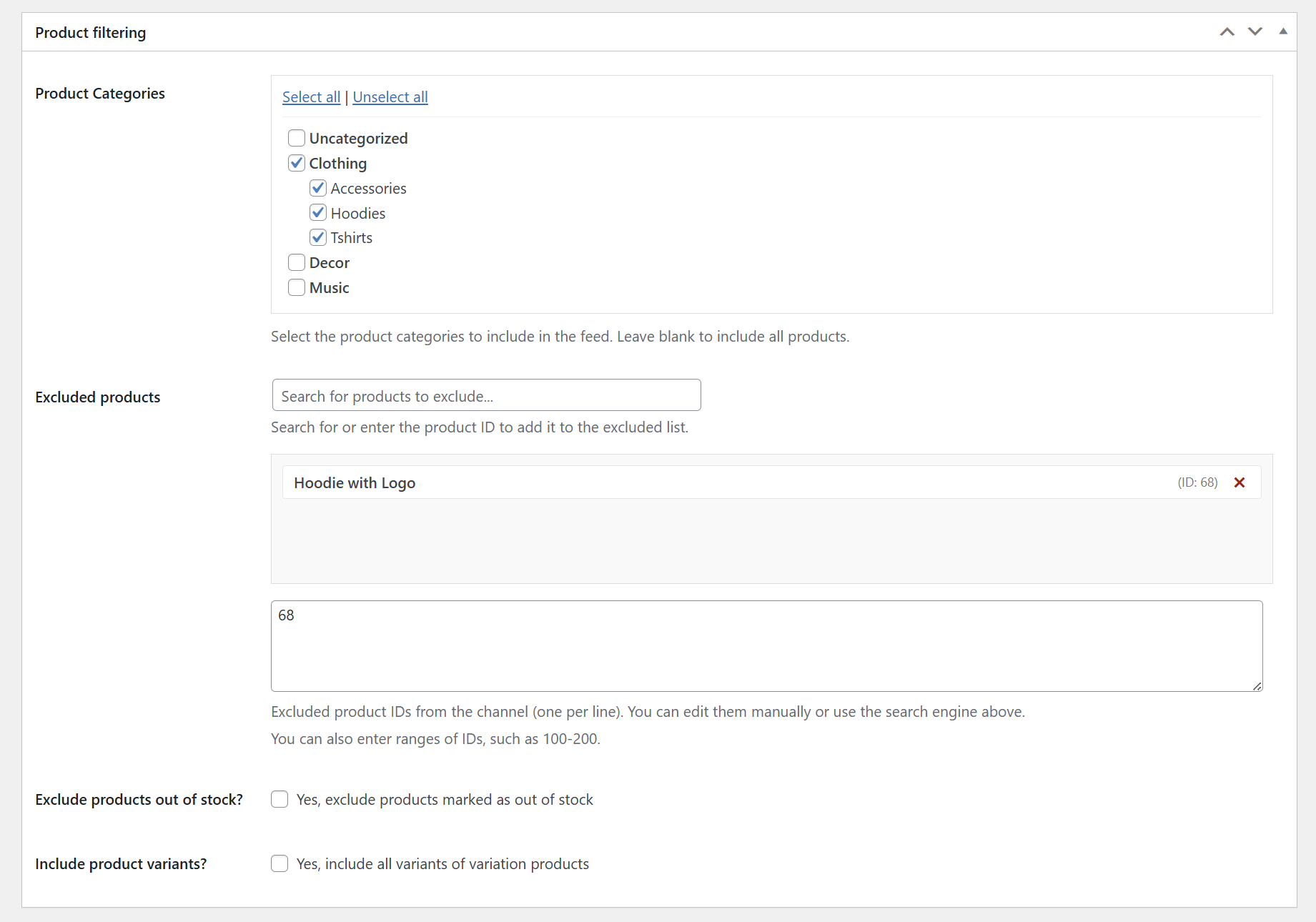Tick the Music category checkbox
The width and height of the screenshot is (1316, 922).
[297, 287]
